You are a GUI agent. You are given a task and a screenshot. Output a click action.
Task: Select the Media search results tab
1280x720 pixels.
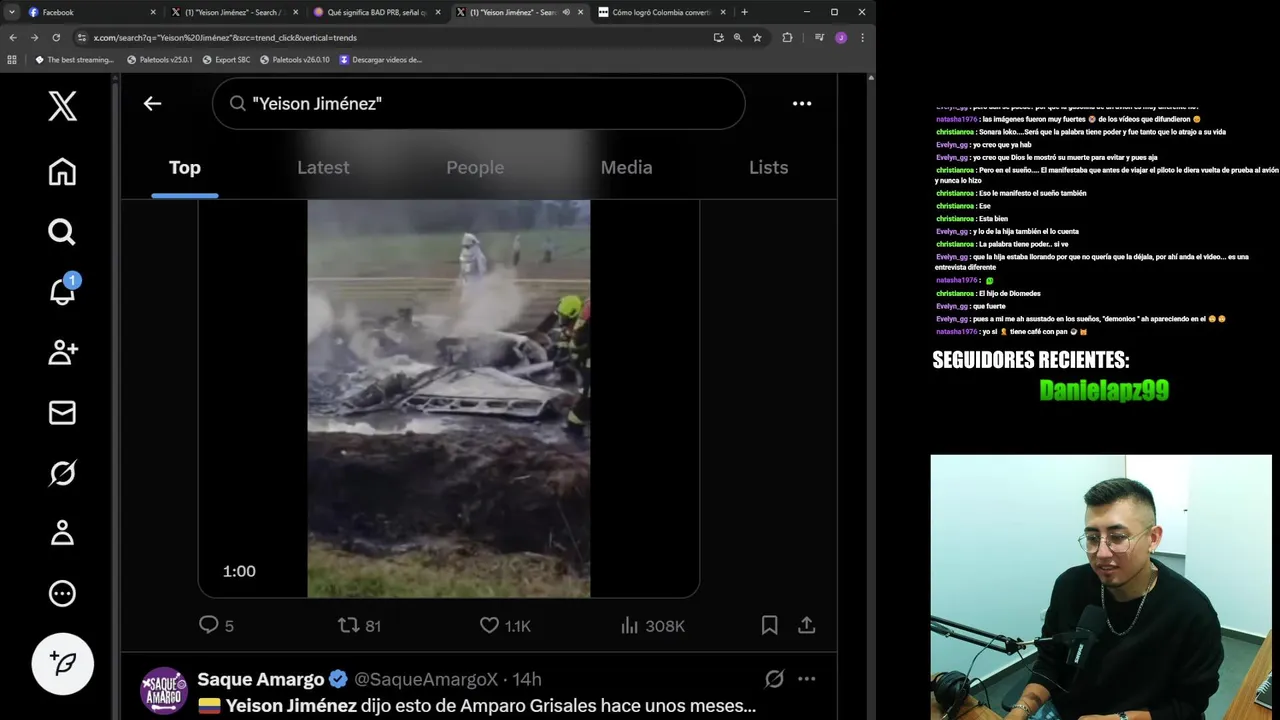pyautogui.click(x=627, y=168)
